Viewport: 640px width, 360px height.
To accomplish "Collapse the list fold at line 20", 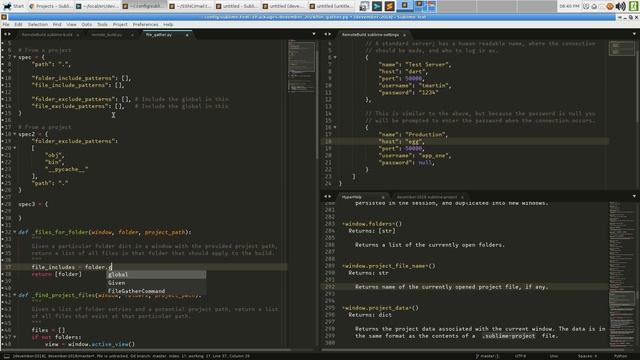I will [x=15, y=148].
